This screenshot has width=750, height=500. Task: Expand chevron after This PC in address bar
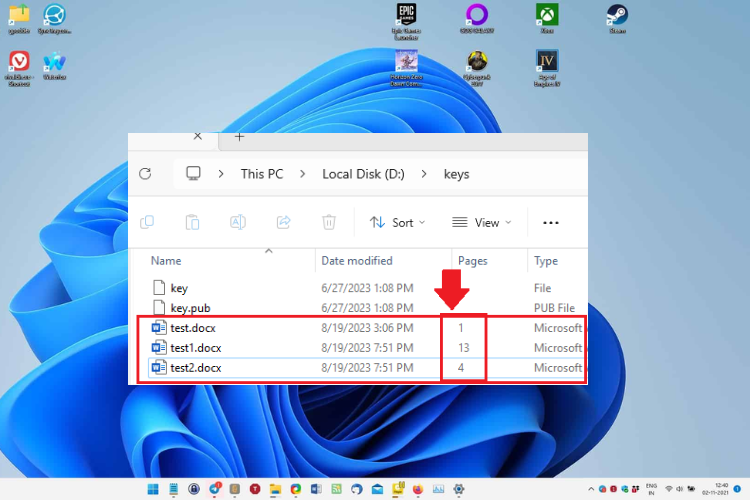pyautogui.click(x=302, y=174)
